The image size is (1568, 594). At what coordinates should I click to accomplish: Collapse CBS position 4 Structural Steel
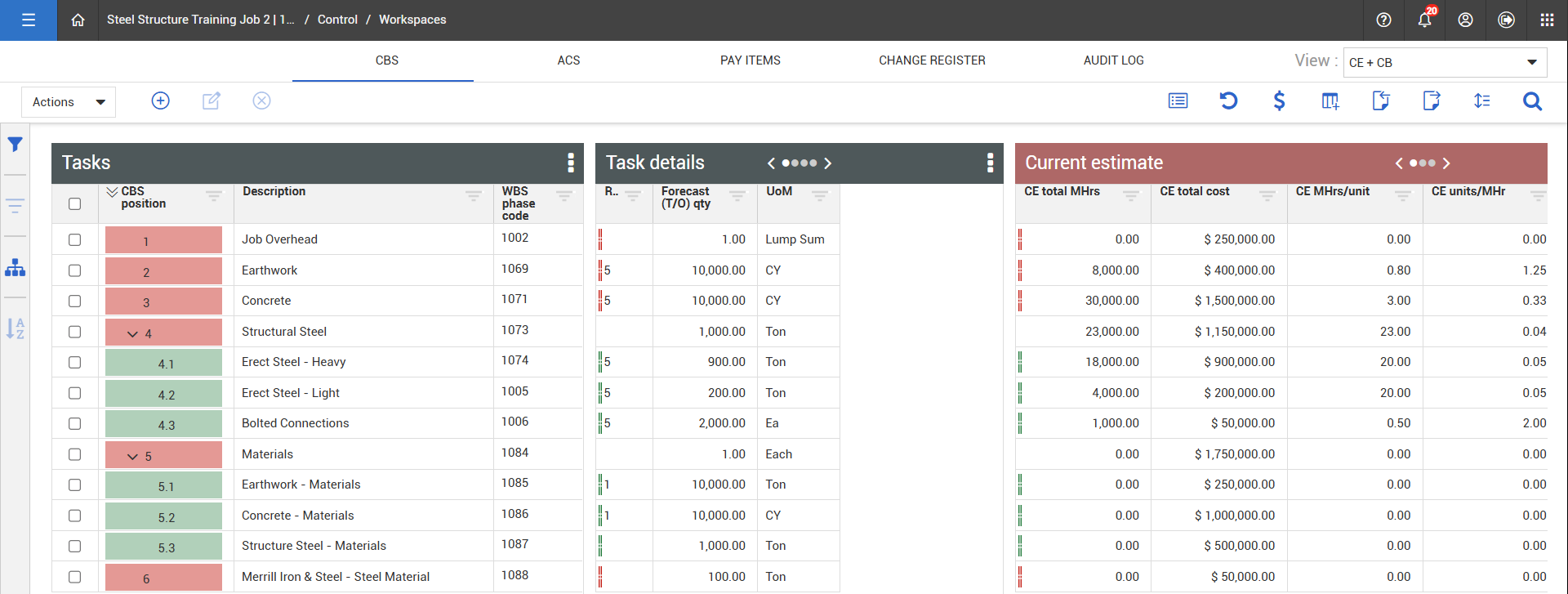(132, 333)
